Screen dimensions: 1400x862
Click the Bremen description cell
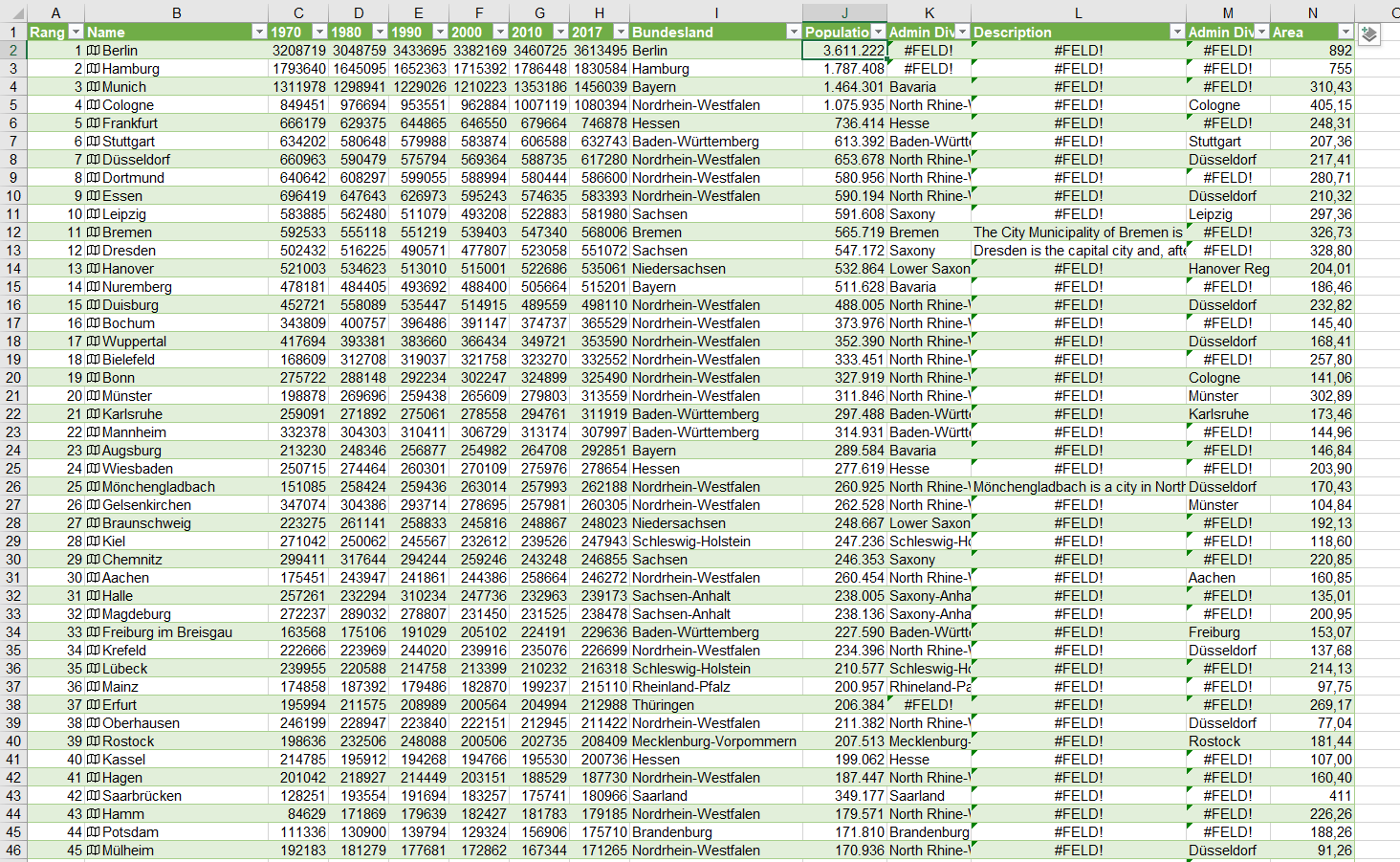point(1078,232)
